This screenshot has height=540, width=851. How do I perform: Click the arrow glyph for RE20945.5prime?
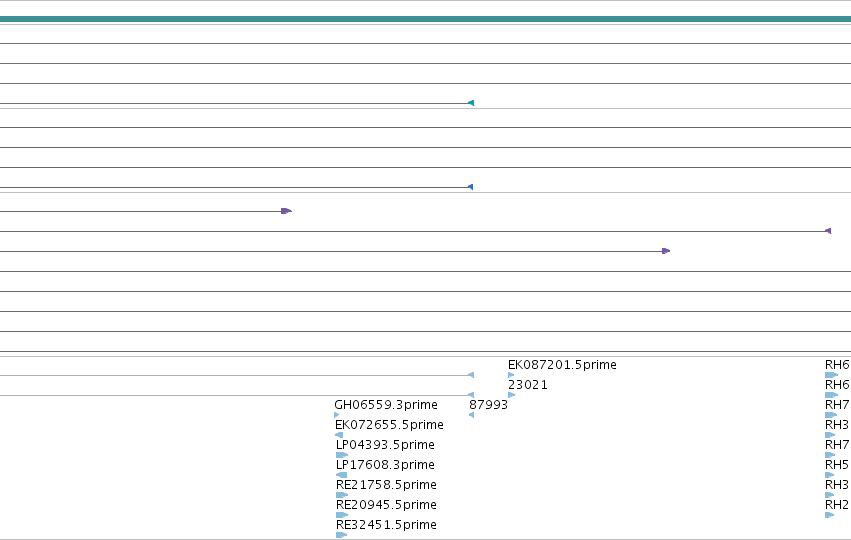pos(342,515)
